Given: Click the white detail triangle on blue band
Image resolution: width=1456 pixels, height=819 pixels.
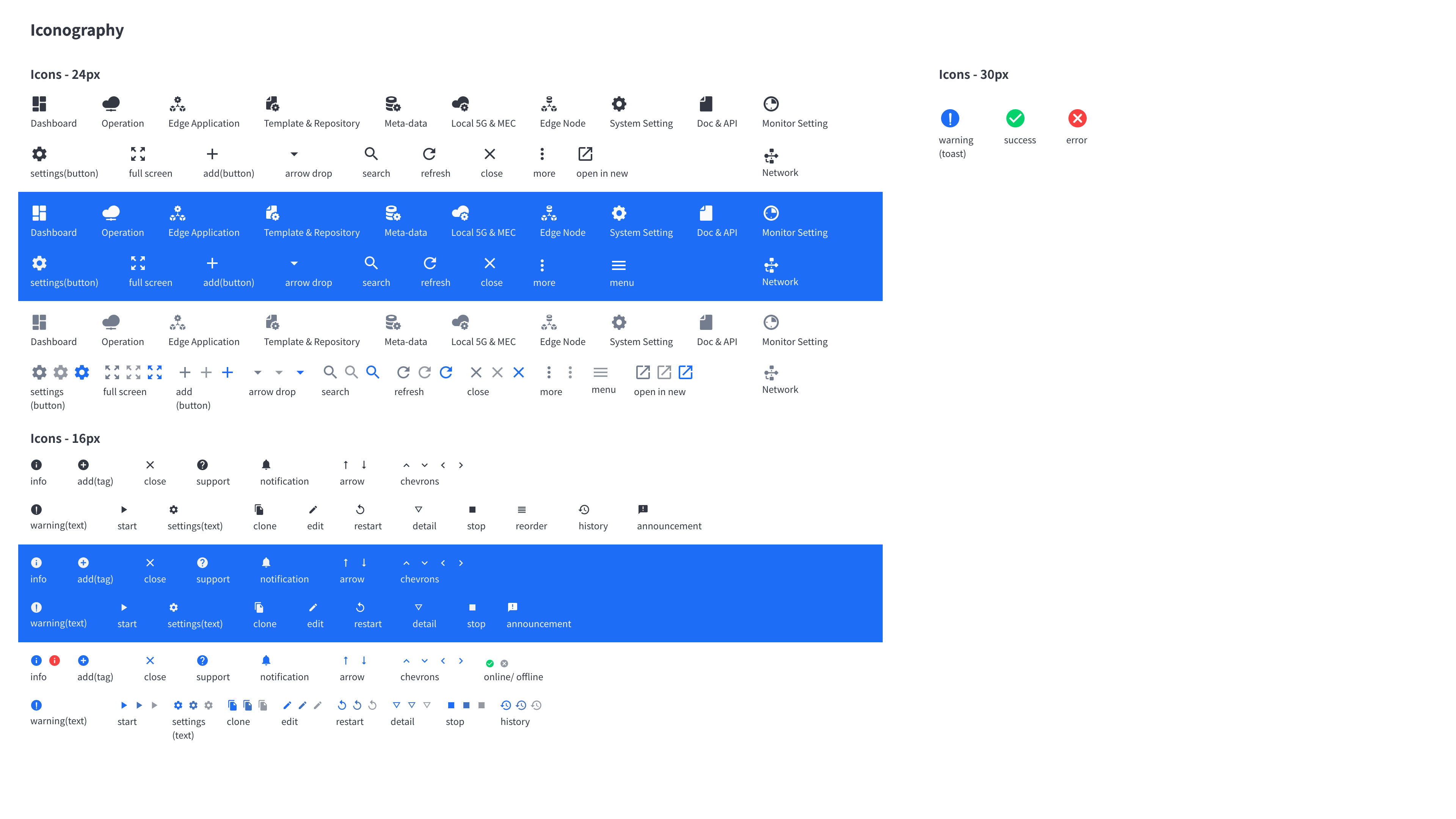Looking at the screenshot, I should [418, 607].
